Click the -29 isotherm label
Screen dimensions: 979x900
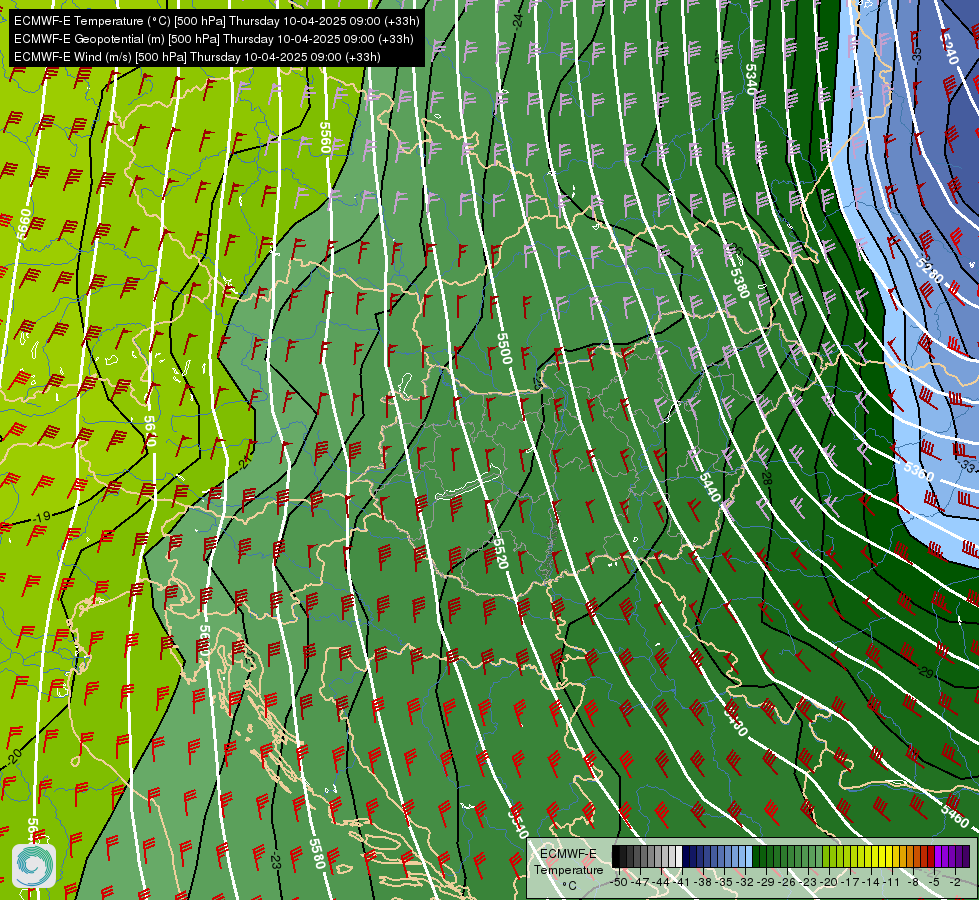(926, 673)
